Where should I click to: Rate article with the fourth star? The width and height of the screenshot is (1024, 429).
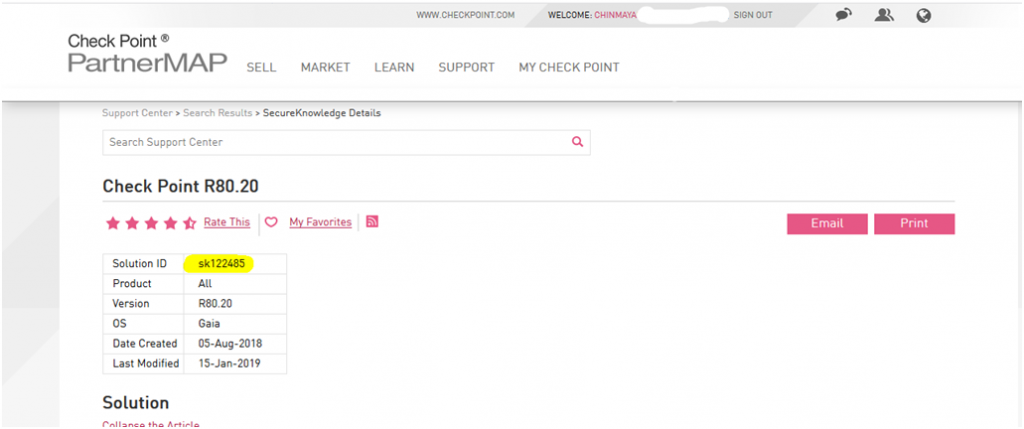(170, 223)
